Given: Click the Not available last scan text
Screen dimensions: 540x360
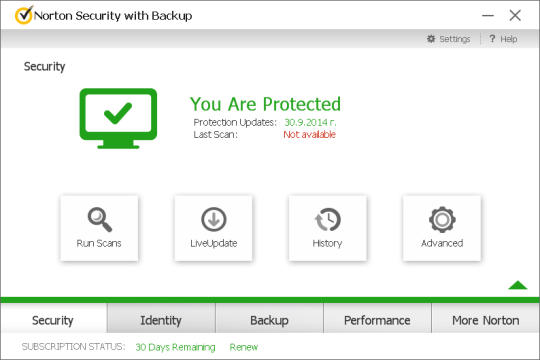Looking at the screenshot, I should point(309,134).
